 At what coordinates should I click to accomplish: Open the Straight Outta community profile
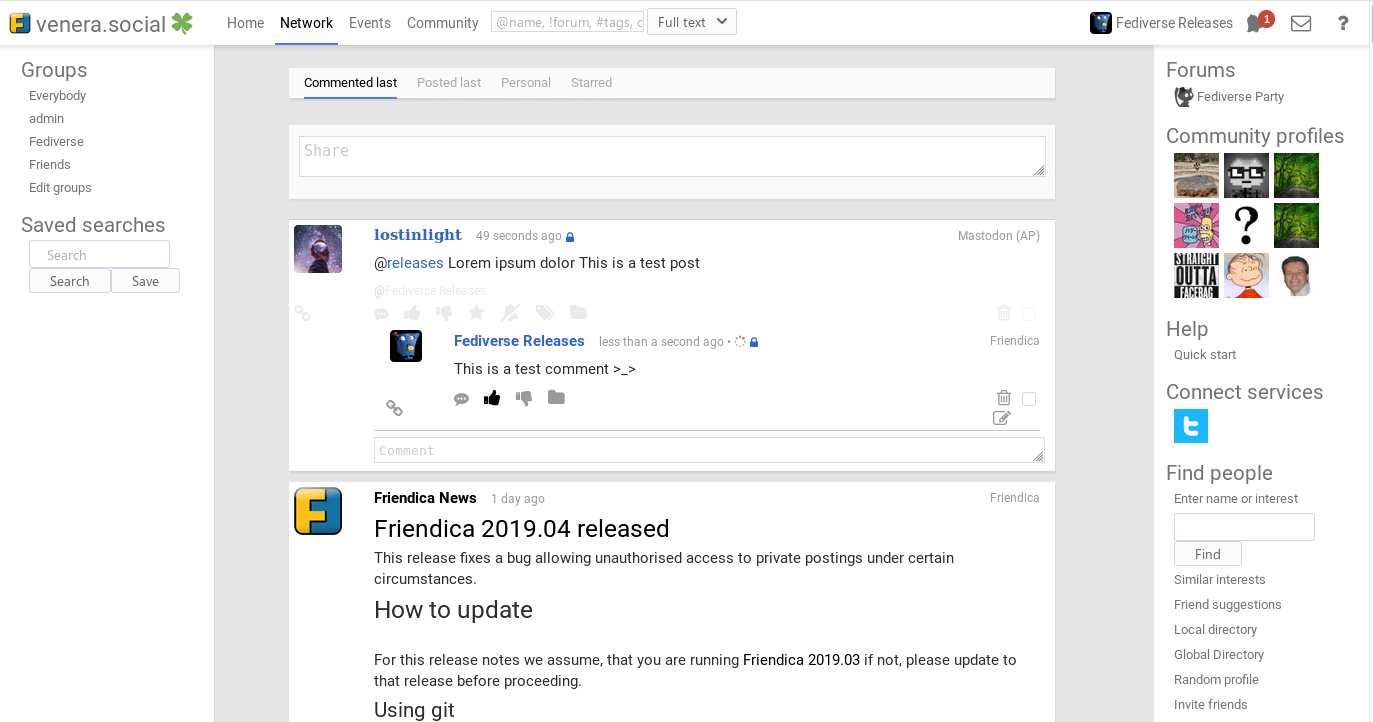(x=1196, y=275)
